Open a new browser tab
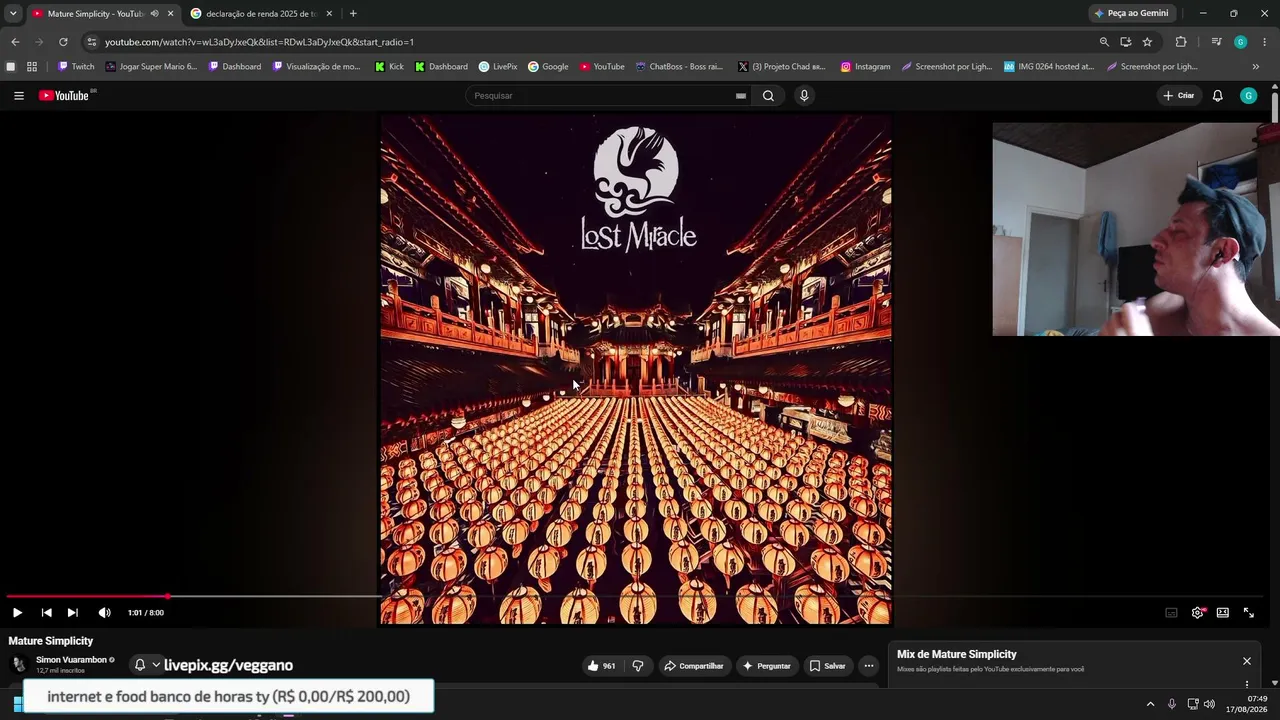 353,14
